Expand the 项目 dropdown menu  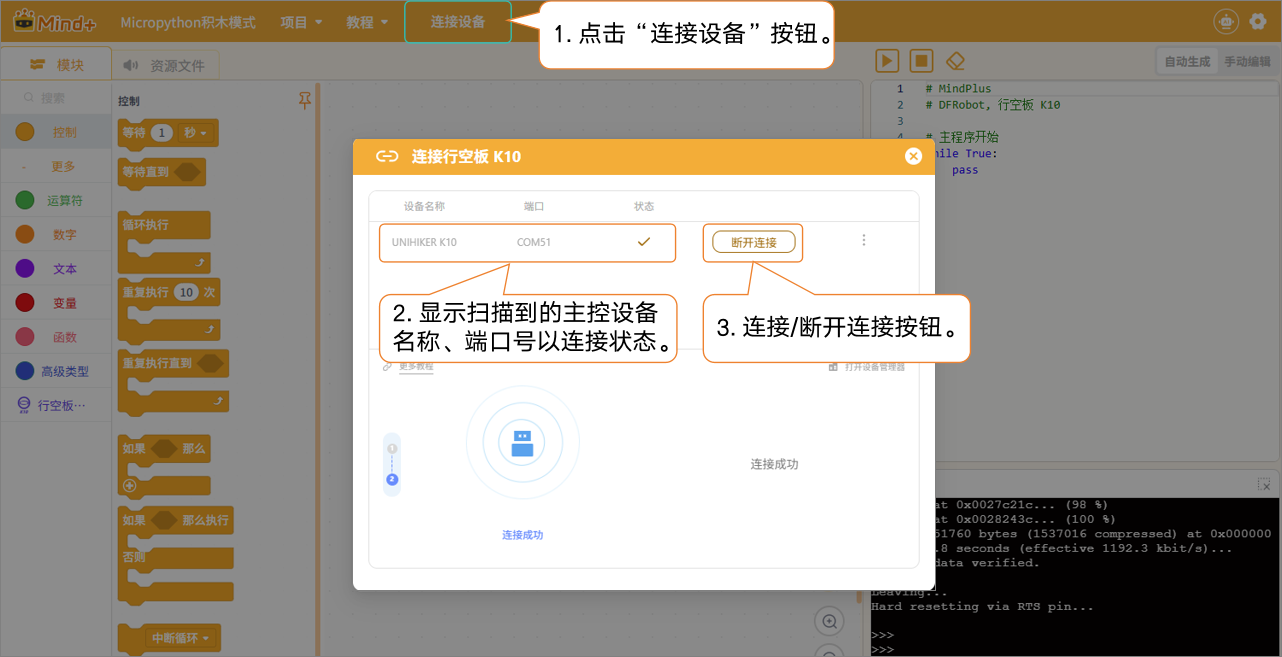[x=301, y=22]
